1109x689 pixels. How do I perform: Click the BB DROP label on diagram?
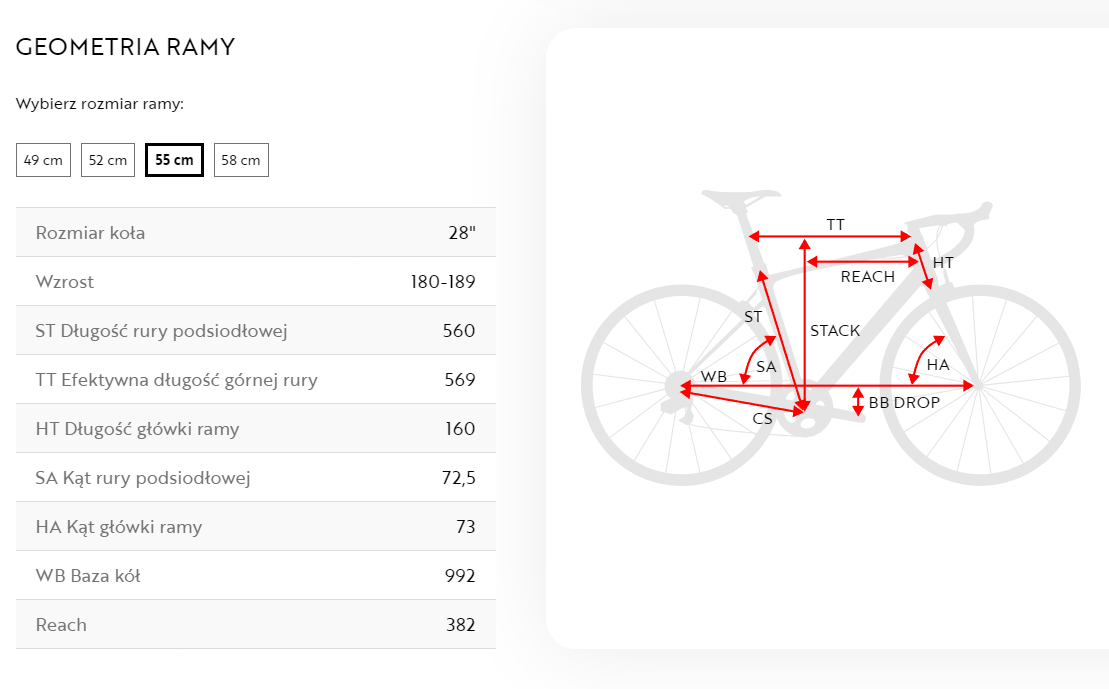tap(904, 403)
